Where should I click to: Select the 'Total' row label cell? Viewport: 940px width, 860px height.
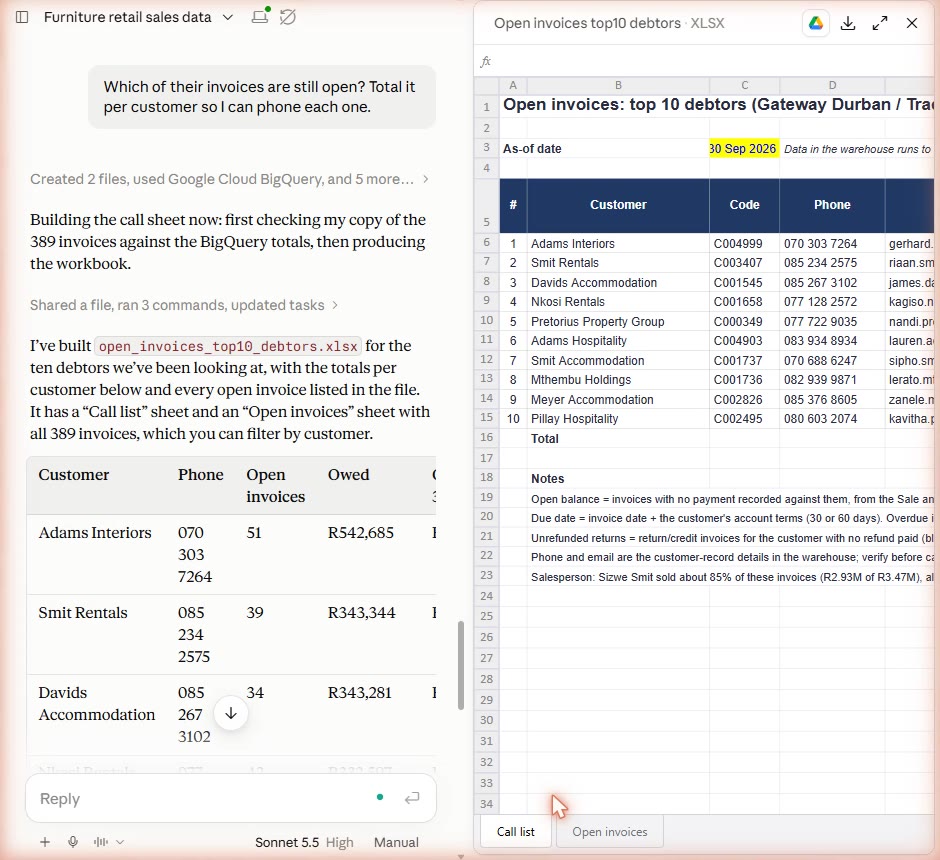pos(618,438)
